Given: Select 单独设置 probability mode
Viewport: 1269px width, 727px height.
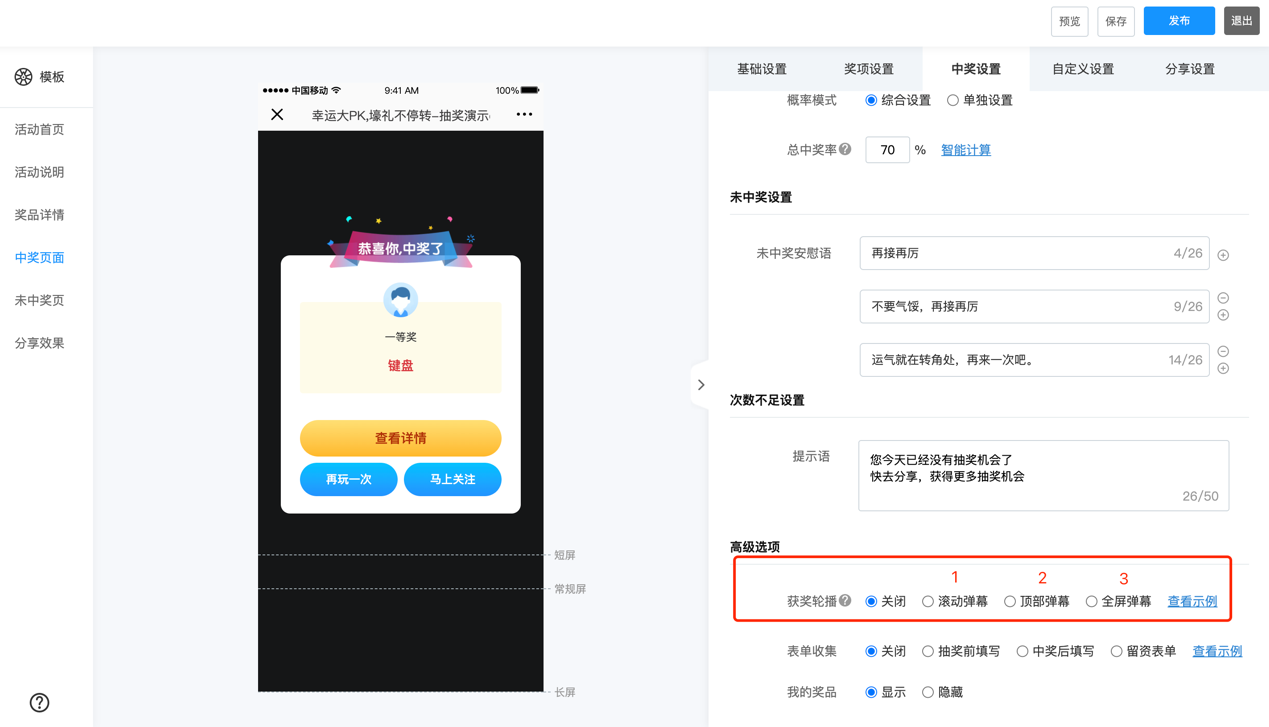Looking at the screenshot, I should (x=953, y=101).
